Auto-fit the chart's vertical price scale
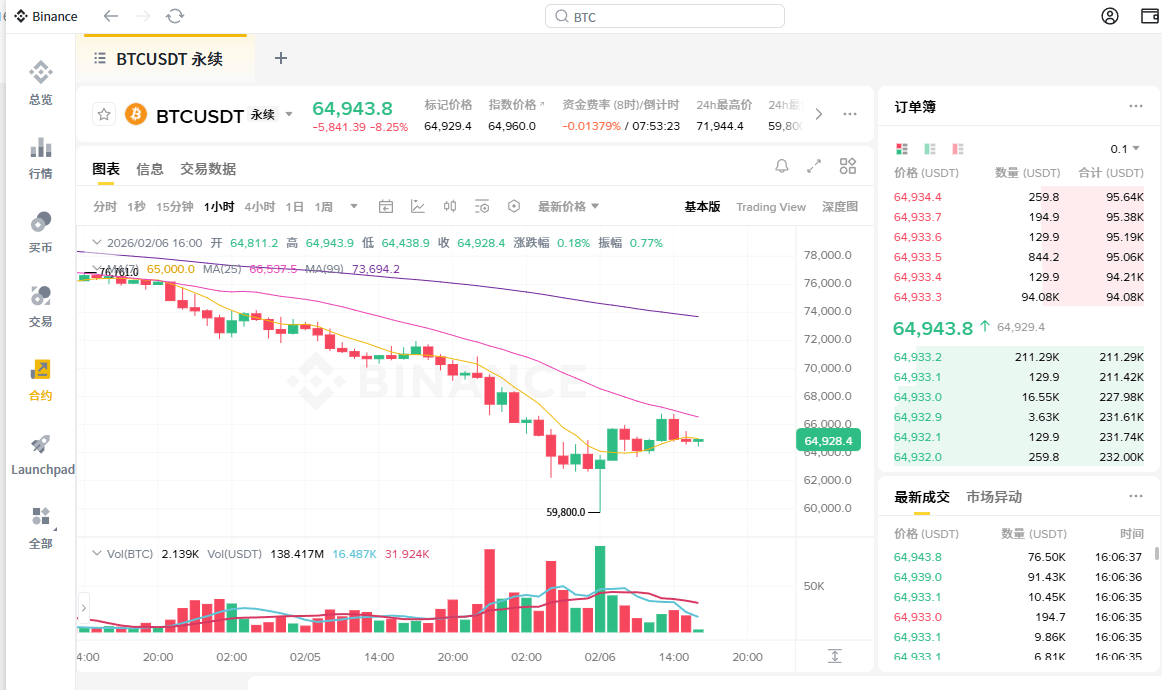The width and height of the screenshot is (1162, 690). (x=834, y=656)
